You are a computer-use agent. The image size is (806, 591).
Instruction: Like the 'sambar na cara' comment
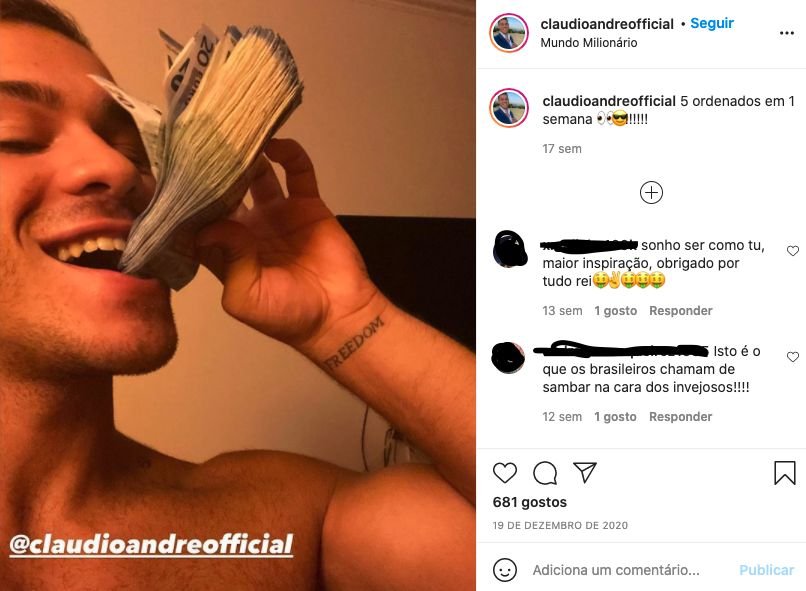pyautogui.click(x=793, y=357)
